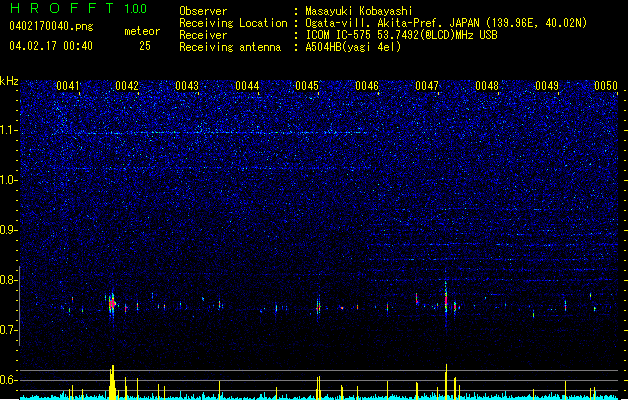
Task: Click the 0048 time marker
Action: (487, 86)
